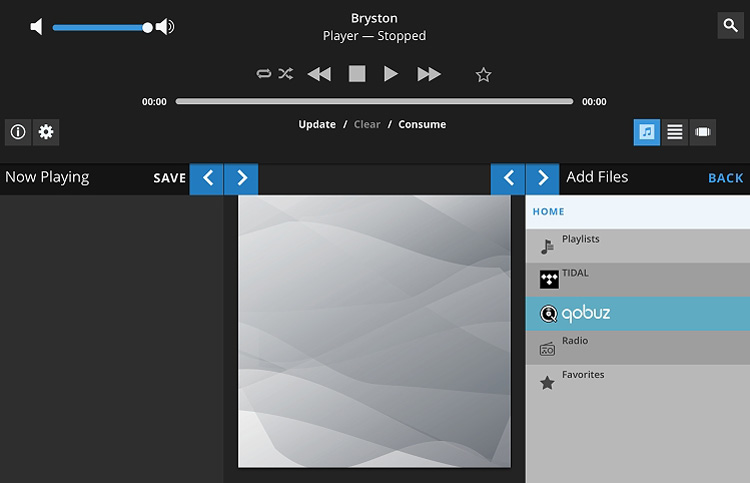Click the loud speaker volume icon

(x=165, y=27)
